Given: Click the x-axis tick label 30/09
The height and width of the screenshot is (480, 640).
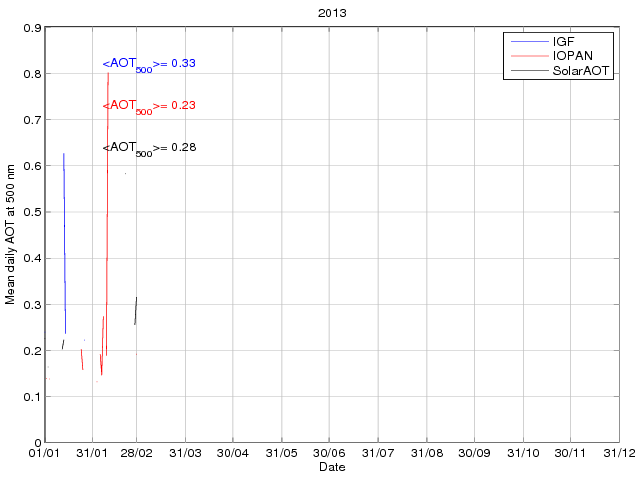Looking at the screenshot, I should (474, 453).
